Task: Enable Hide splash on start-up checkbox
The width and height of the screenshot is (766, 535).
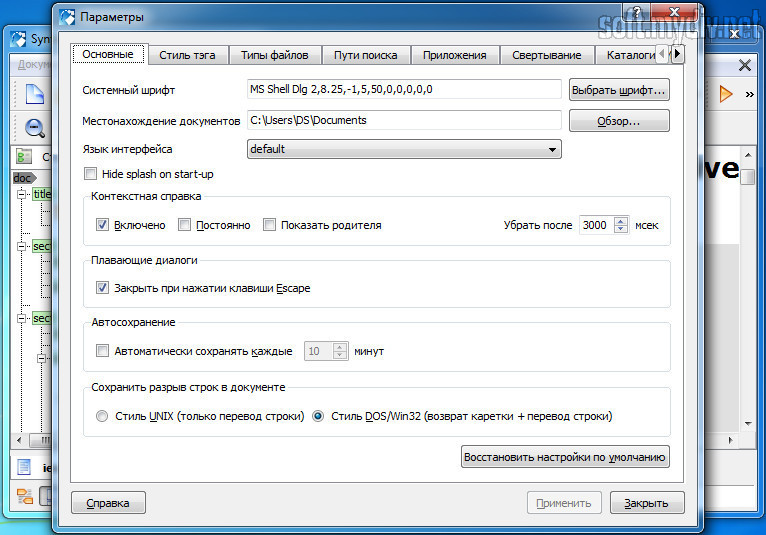Action: [93, 174]
